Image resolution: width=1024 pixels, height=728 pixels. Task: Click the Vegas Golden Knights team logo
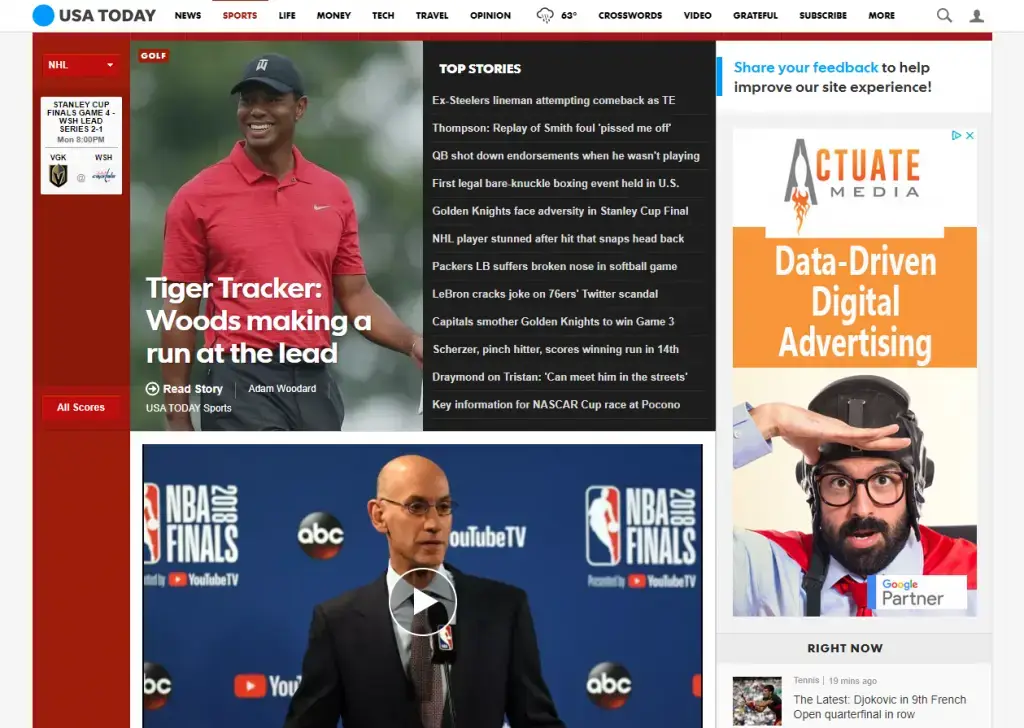pyautogui.click(x=58, y=176)
